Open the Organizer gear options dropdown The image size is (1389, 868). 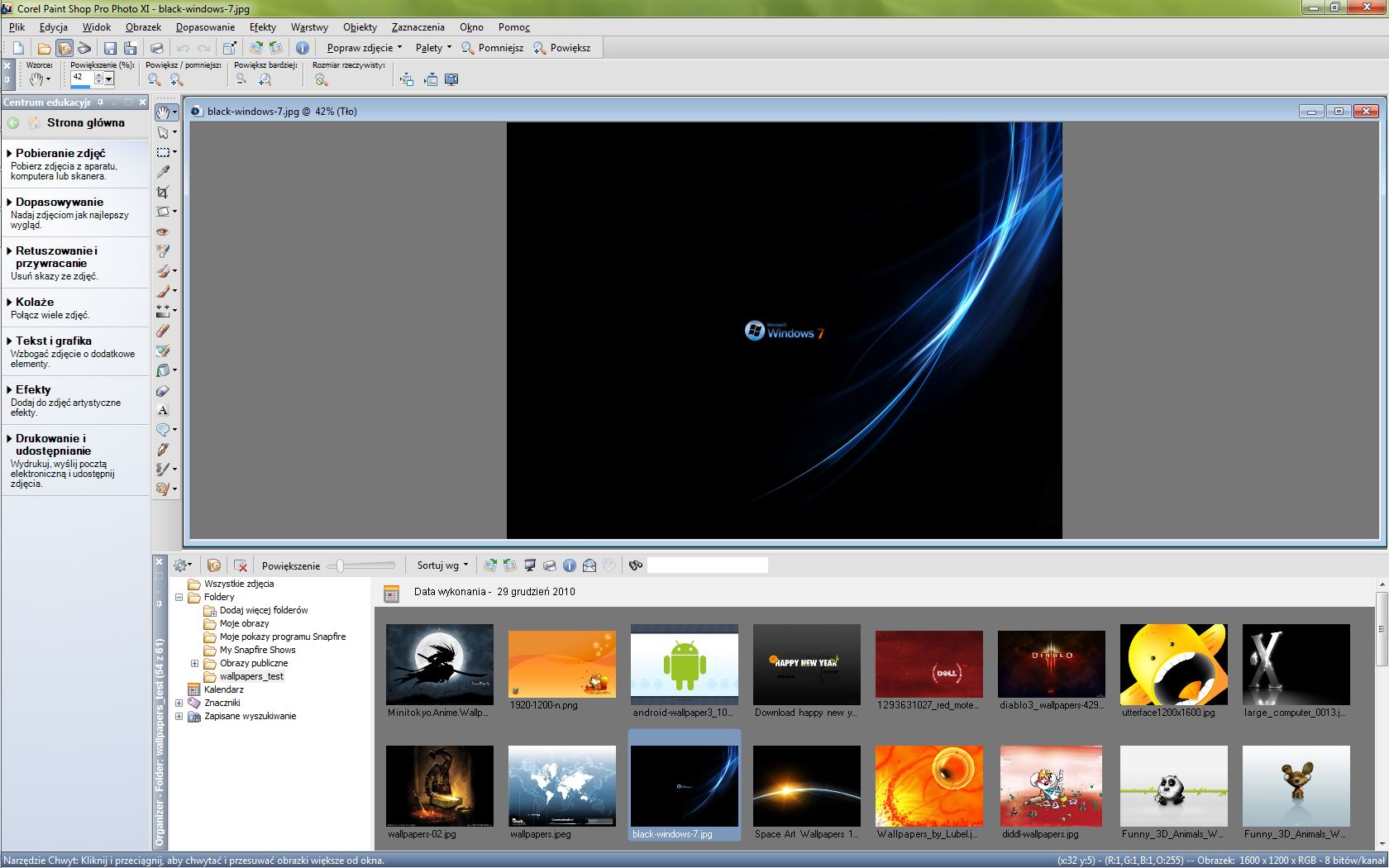[x=183, y=565]
